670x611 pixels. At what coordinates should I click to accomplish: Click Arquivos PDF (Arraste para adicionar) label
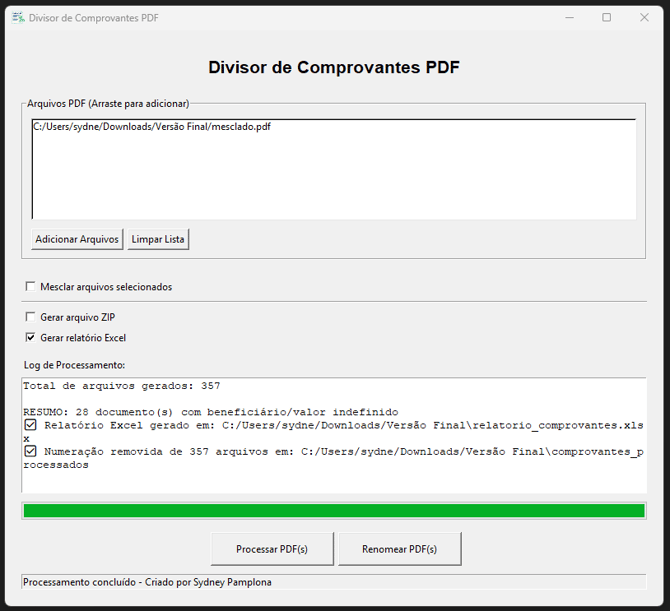click(x=108, y=103)
